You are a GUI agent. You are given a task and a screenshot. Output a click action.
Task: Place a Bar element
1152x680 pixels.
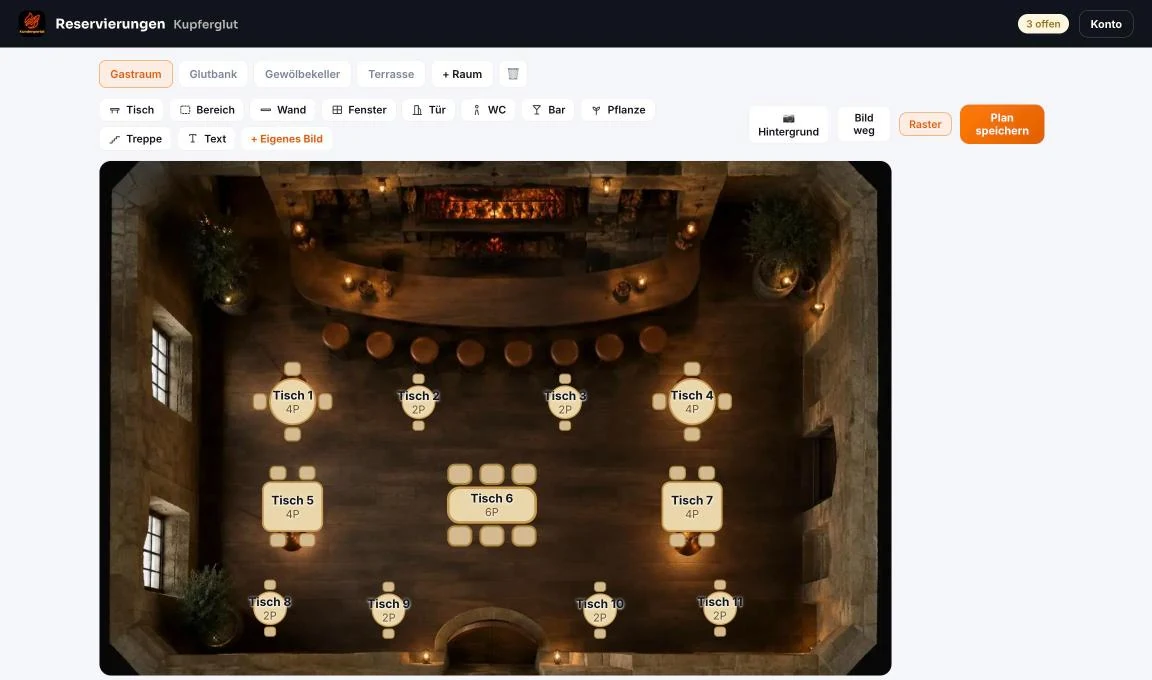(x=548, y=109)
